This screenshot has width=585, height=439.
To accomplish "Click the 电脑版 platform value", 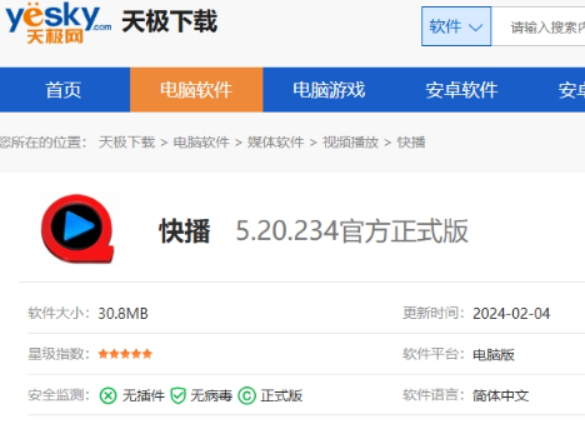I will (x=494, y=355).
